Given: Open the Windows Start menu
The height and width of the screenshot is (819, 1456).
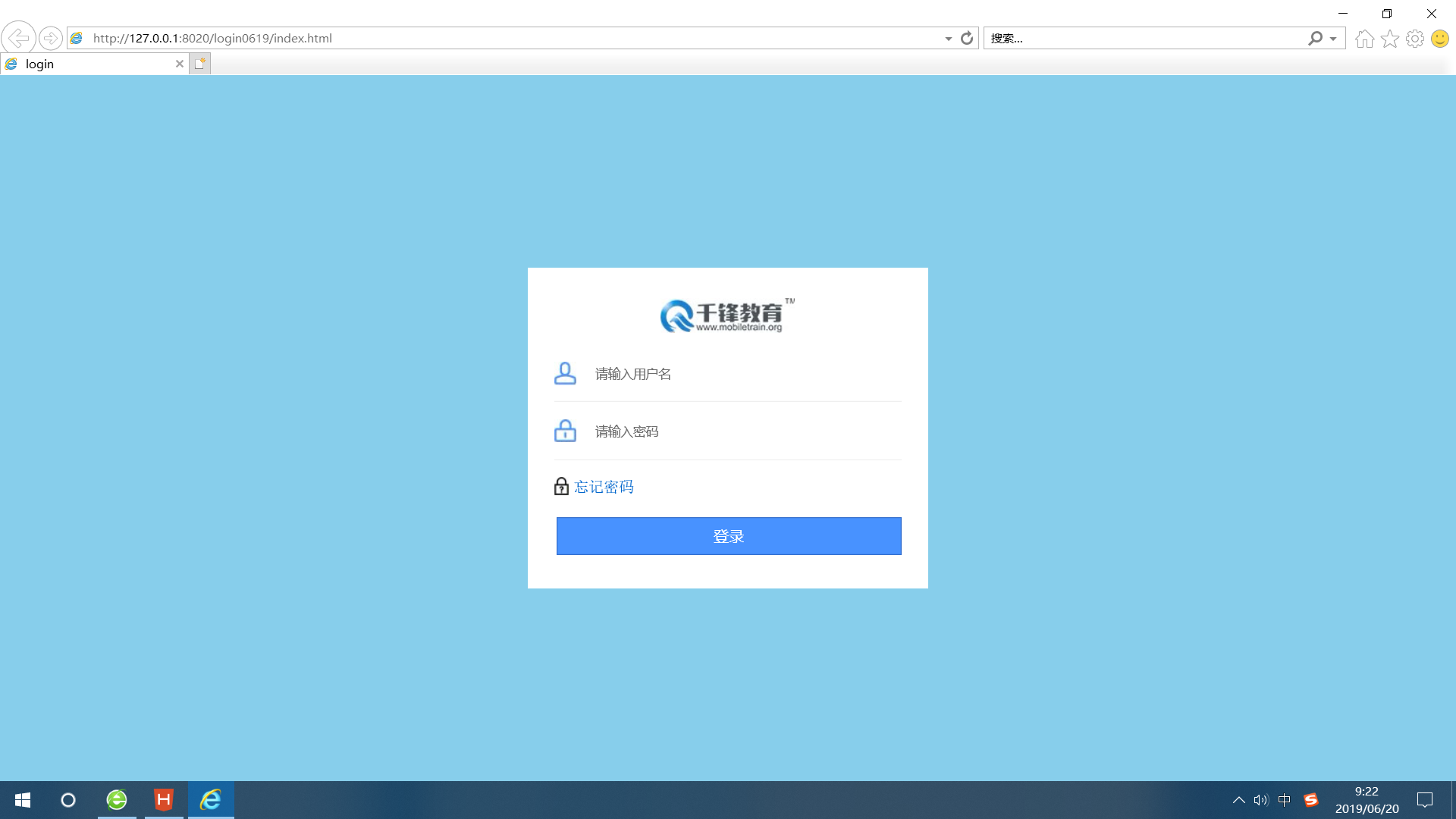Looking at the screenshot, I should click(x=23, y=800).
